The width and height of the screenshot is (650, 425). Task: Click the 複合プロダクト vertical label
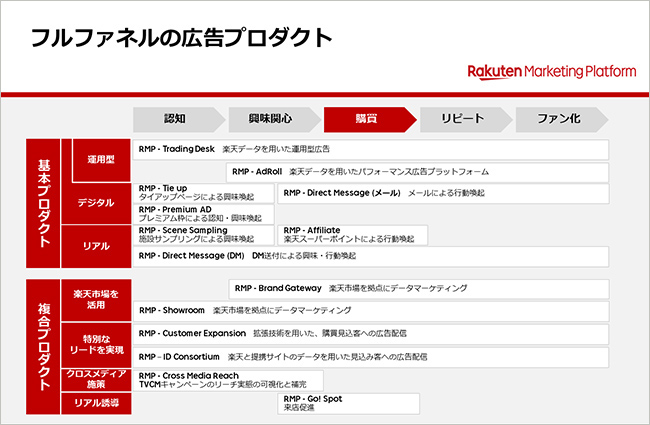click(43, 347)
